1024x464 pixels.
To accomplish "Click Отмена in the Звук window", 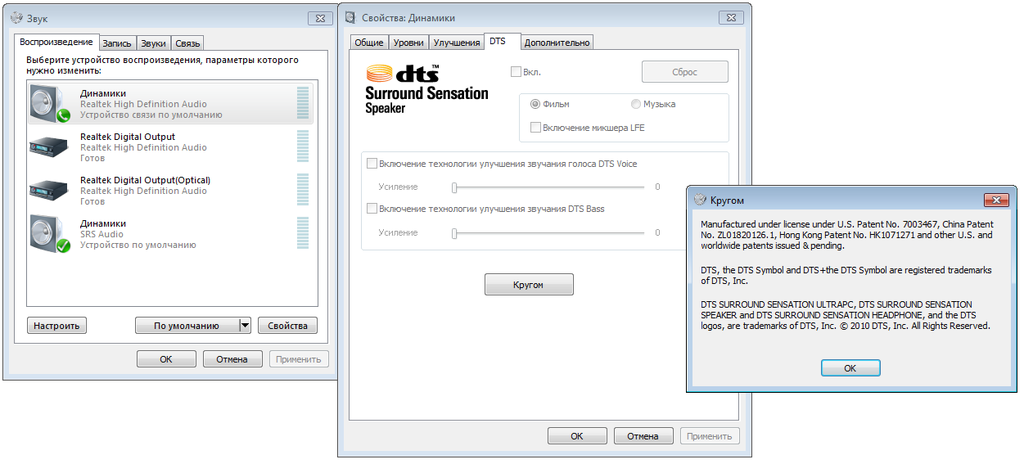I will coord(232,359).
